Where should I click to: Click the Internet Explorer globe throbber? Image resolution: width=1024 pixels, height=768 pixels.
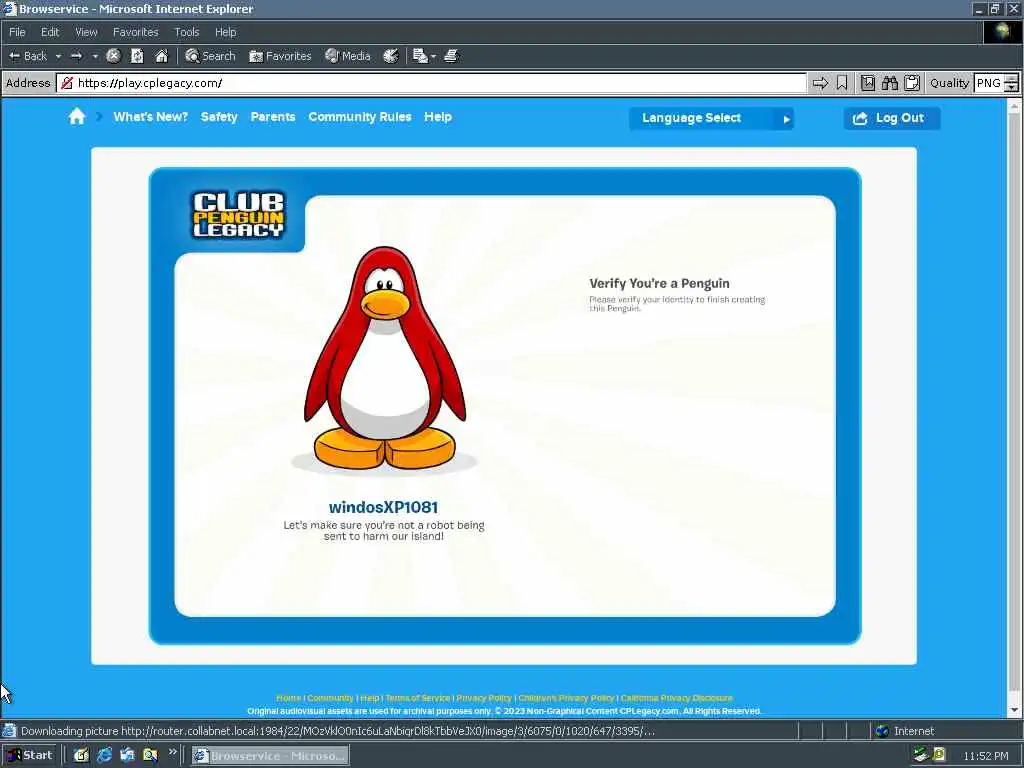[1001, 32]
